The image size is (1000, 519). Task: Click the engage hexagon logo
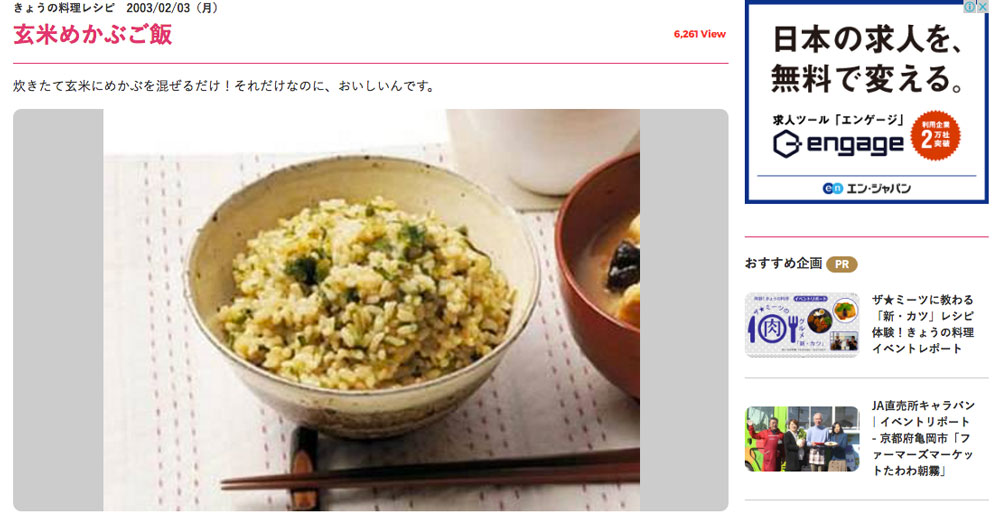tap(786, 144)
